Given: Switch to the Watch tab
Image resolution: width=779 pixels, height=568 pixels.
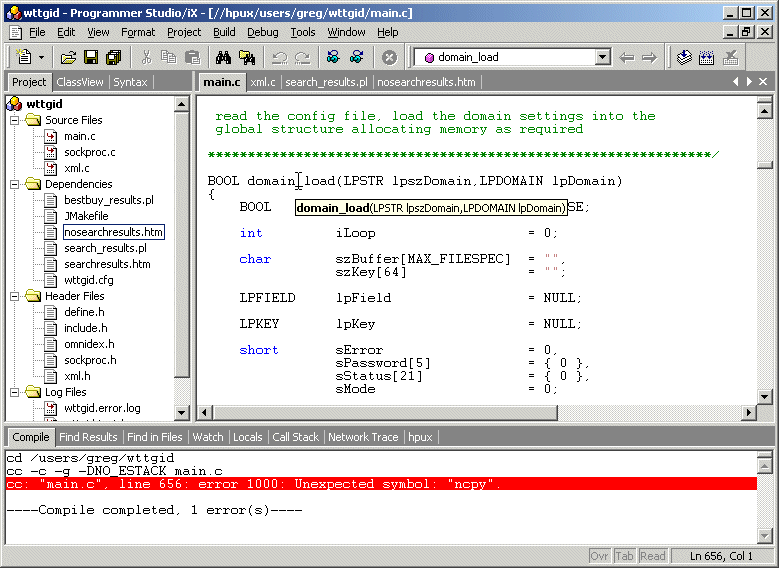Looking at the screenshot, I should tap(208, 437).
